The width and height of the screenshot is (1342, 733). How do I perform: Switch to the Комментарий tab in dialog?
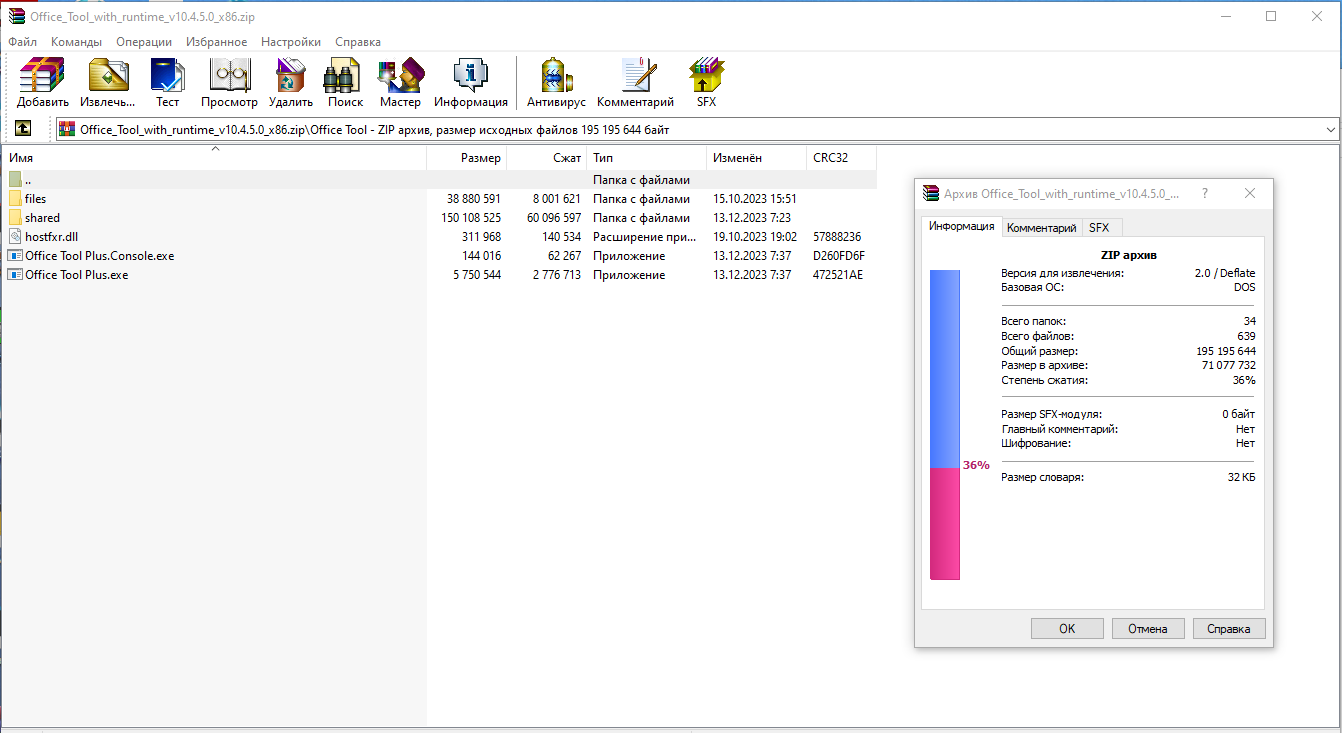pos(1041,228)
